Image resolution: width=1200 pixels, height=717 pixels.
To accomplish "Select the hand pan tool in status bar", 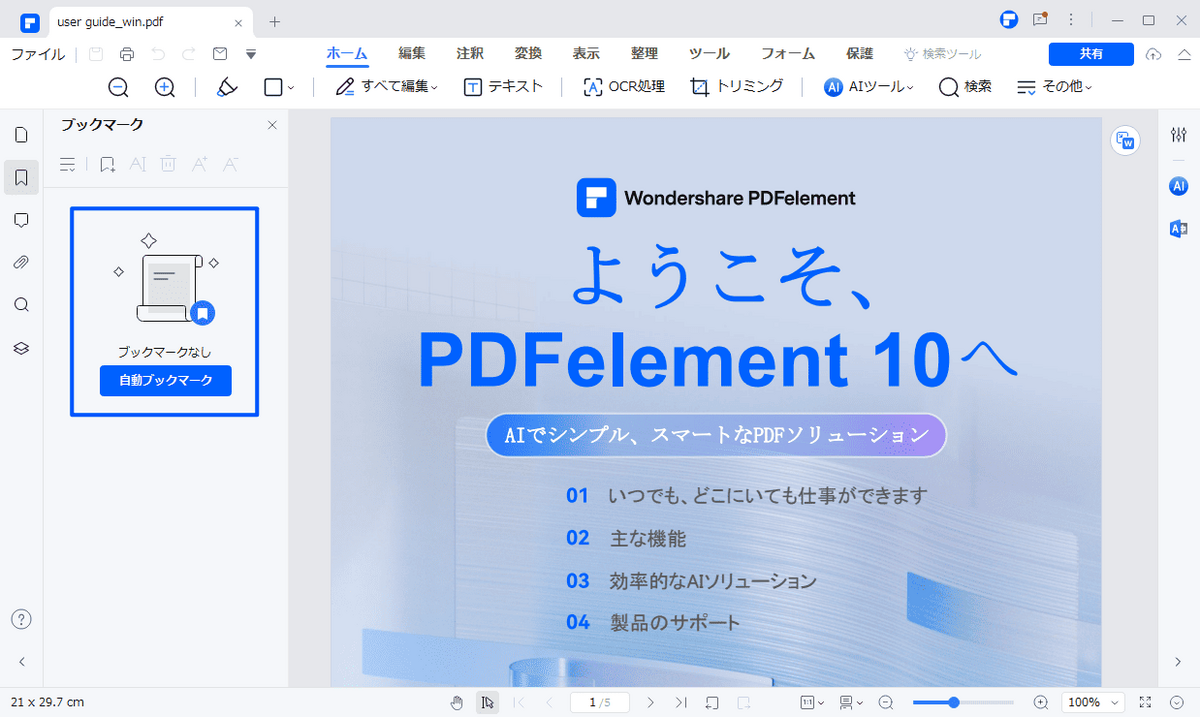I will (457, 702).
